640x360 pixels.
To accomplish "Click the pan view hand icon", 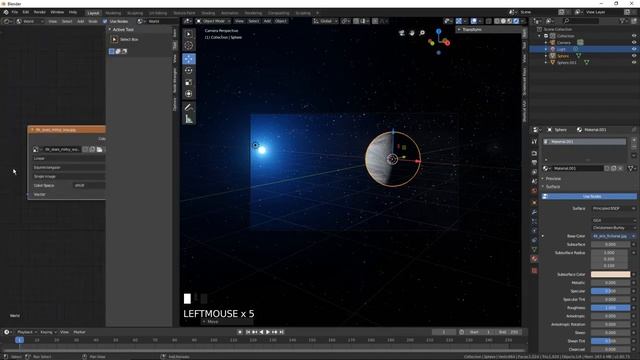I will pyautogui.click(x=412, y=33).
